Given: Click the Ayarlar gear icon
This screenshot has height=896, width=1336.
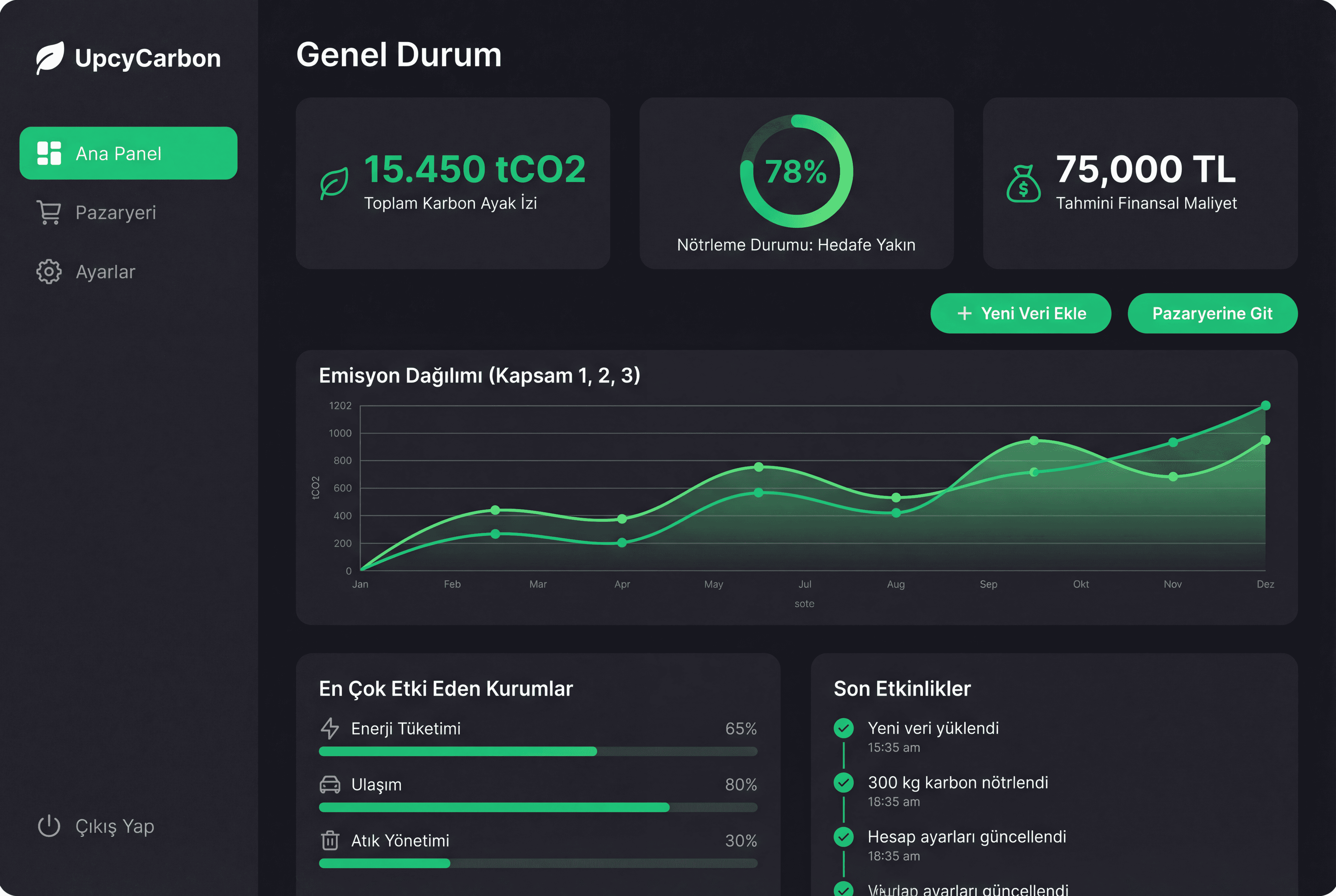Looking at the screenshot, I should 49,271.
